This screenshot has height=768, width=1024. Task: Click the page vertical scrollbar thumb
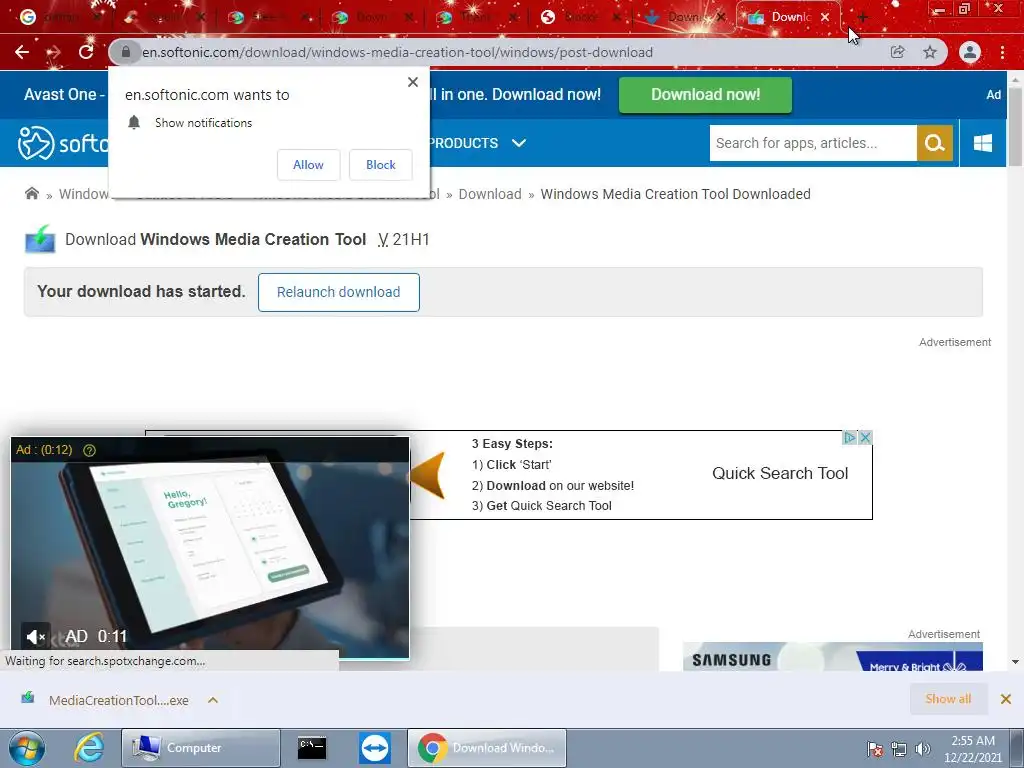pyautogui.click(x=1016, y=127)
